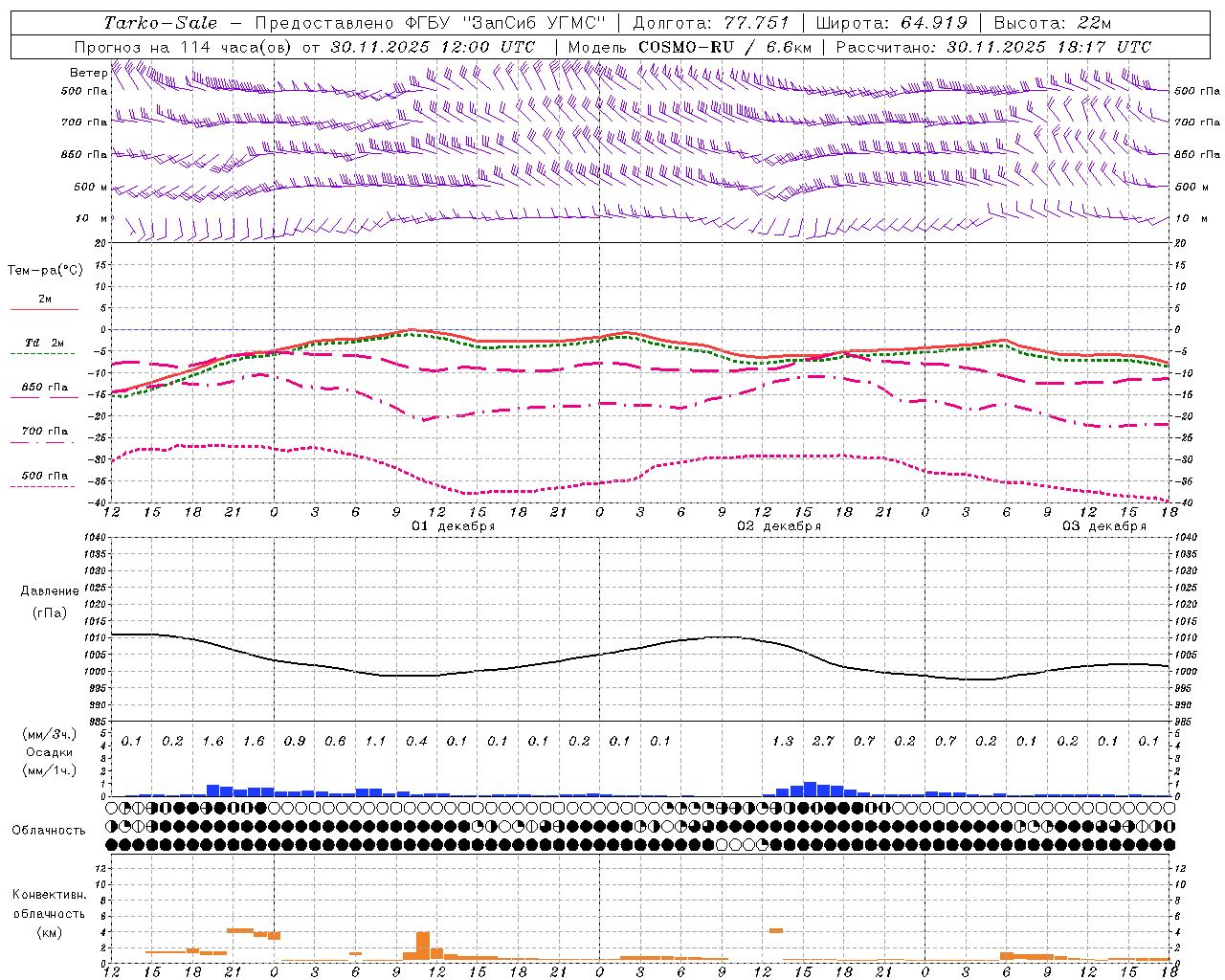This screenshot has width=1225, height=980.
Task: Click the 'Облачность' cloud cover row label
Action: [49, 831]
